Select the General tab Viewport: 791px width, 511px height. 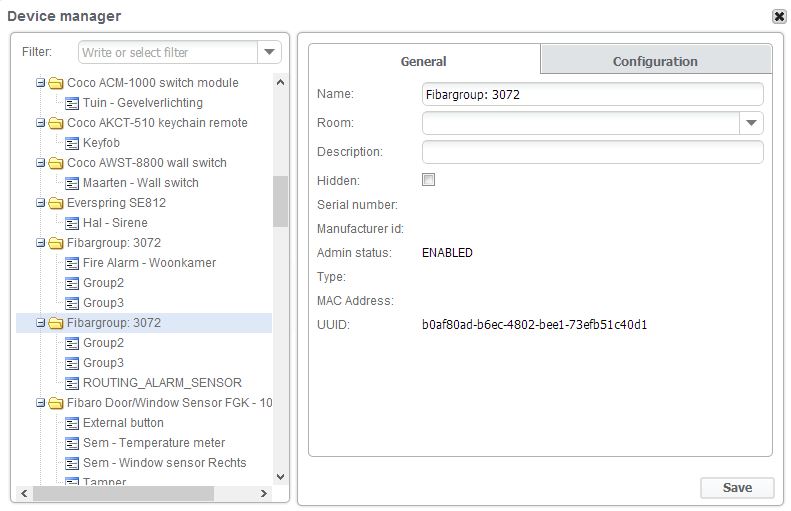423,61
